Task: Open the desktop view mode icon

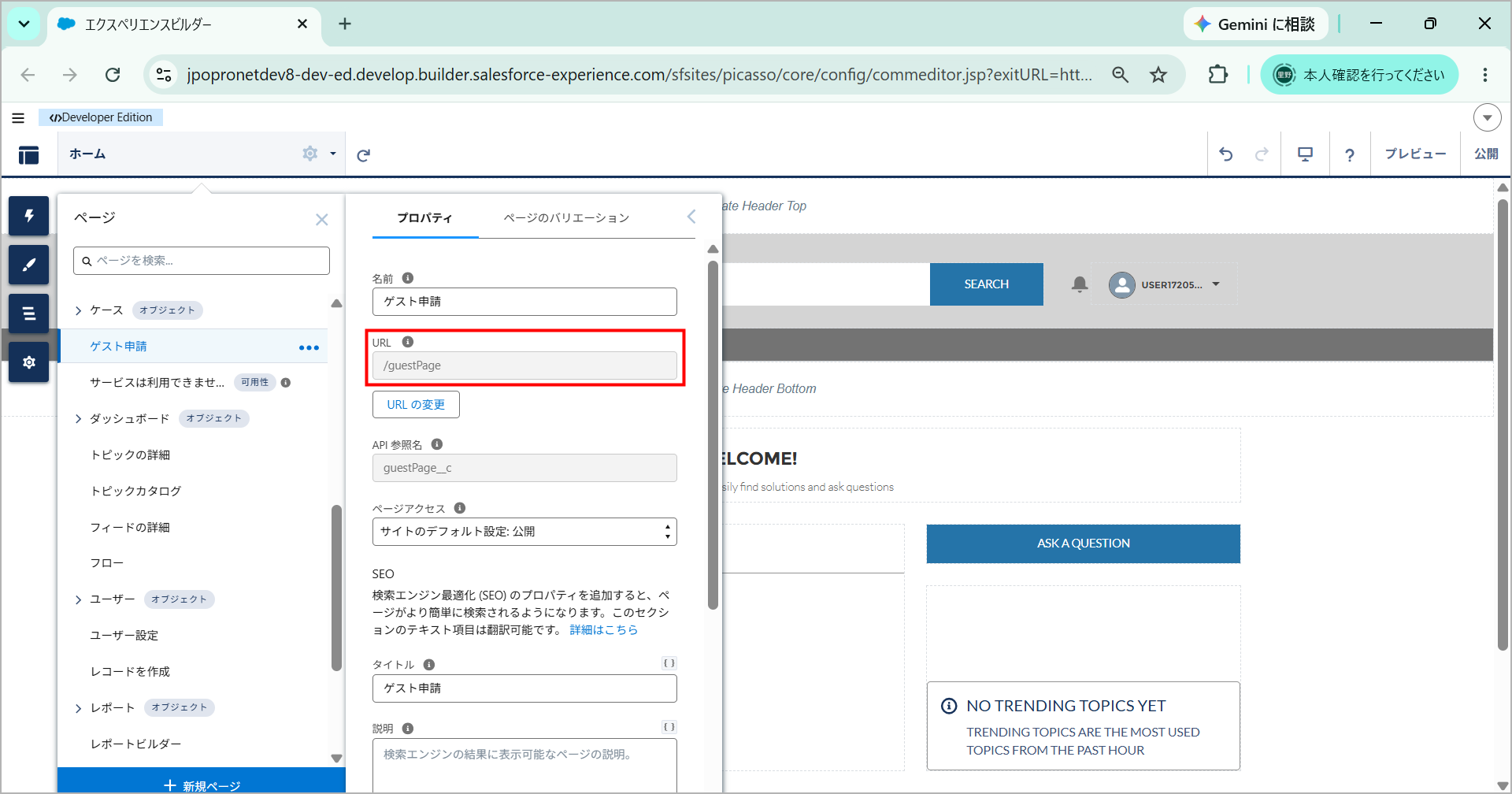Action: (x=1305, y=154)
